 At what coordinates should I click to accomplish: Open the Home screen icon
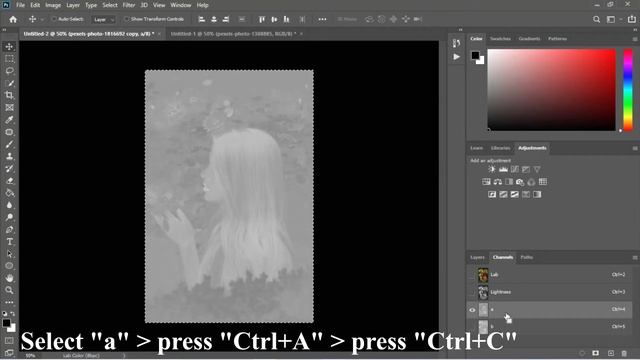(x=13, y=19)
